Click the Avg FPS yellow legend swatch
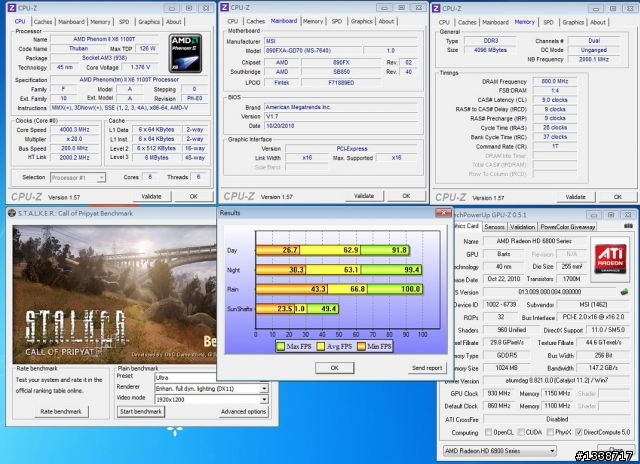 coord(321,346)
